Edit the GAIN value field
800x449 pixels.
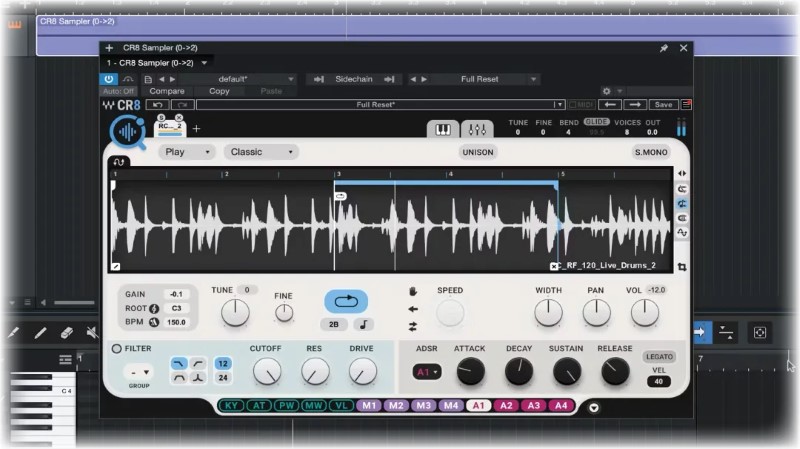(176, 294)
